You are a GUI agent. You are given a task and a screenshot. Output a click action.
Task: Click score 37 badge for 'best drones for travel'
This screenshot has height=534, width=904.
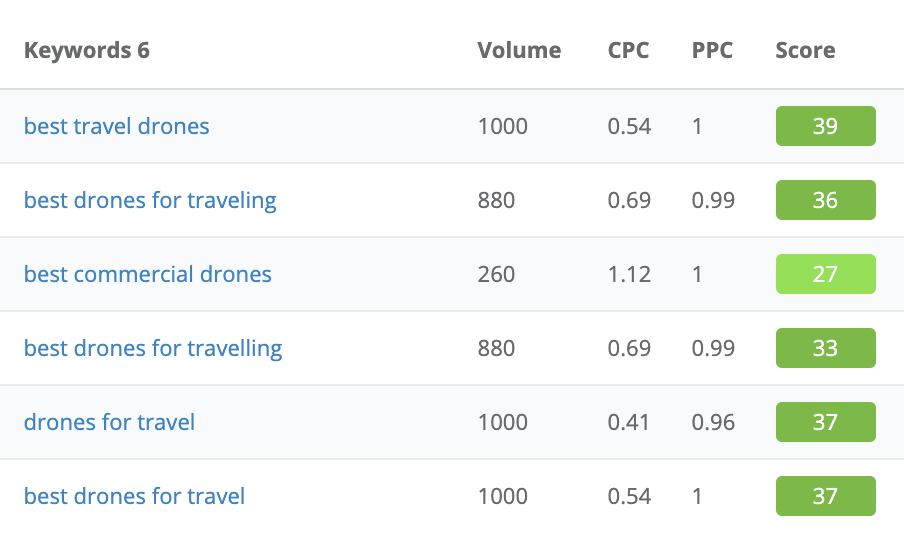[825, 496]
